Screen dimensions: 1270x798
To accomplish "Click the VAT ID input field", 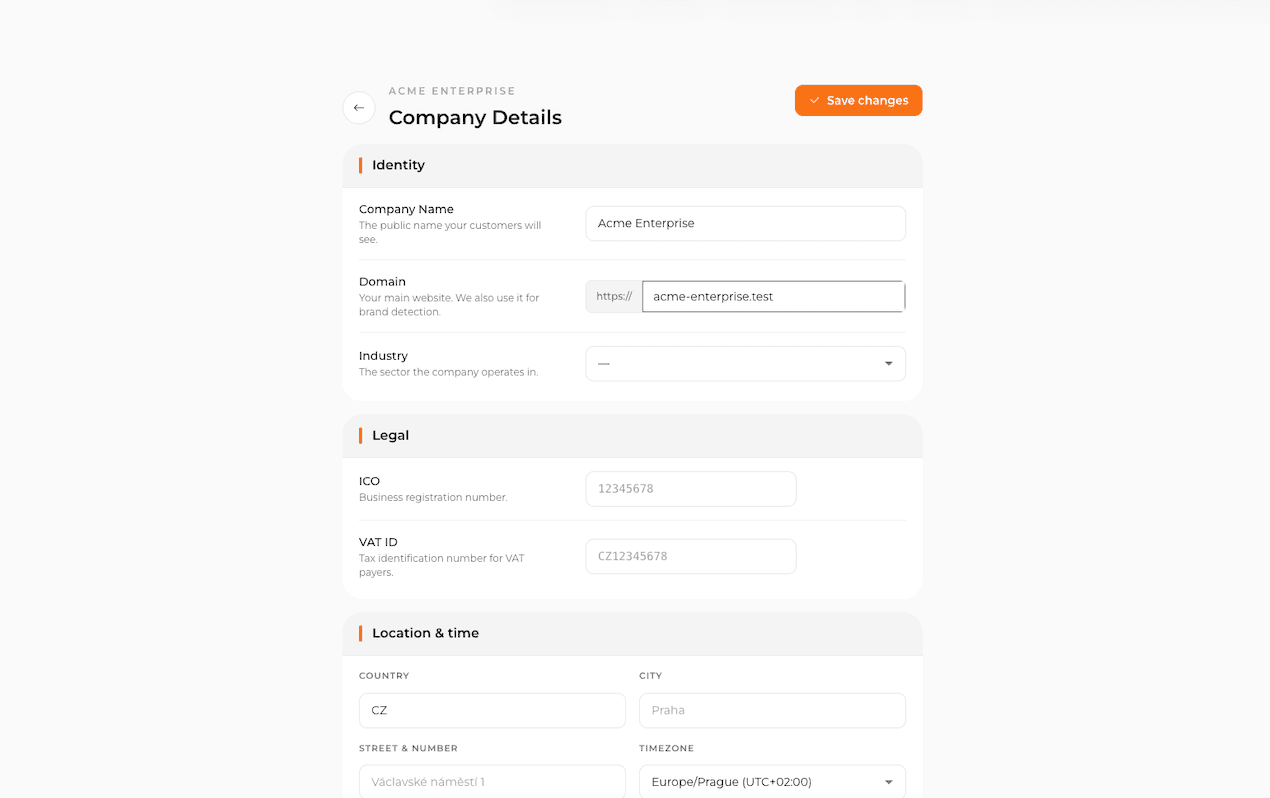I will point(691,557).
